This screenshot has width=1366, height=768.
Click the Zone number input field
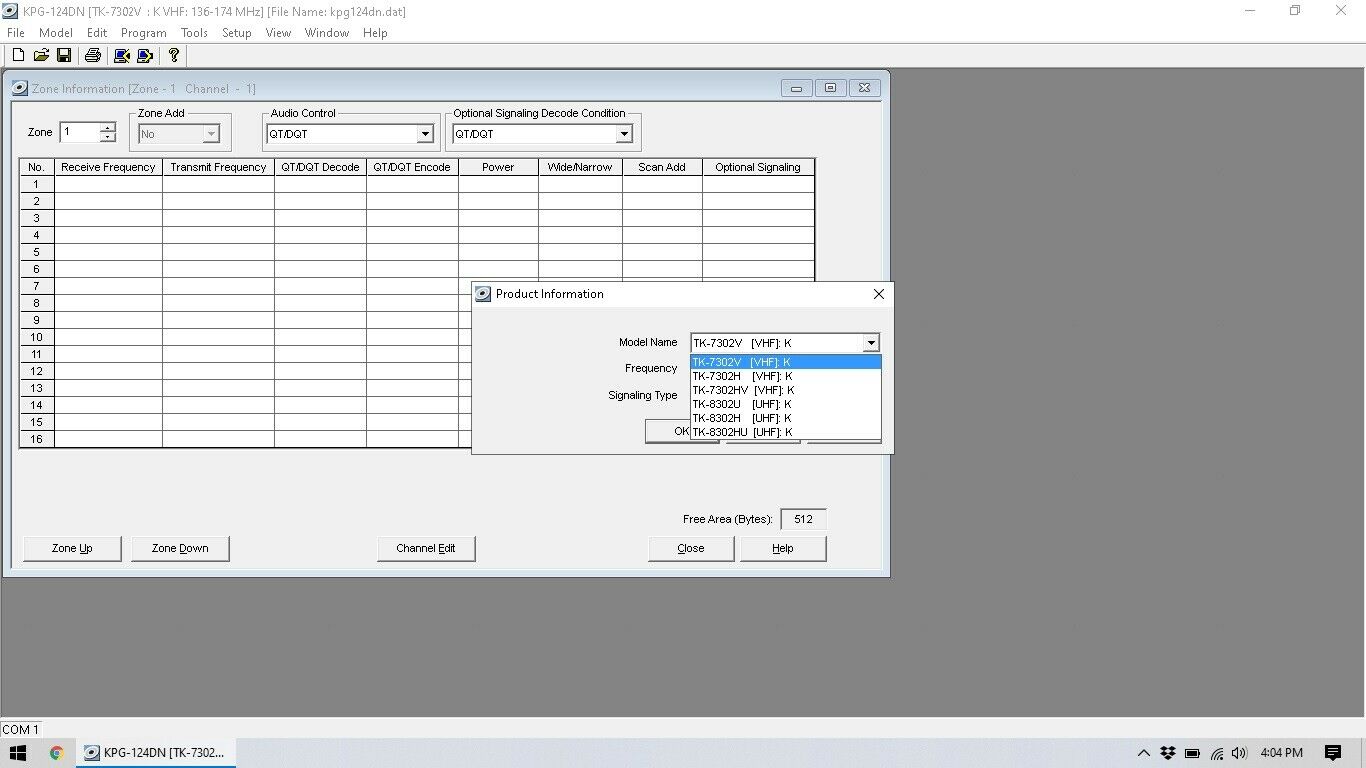(80, 132)
